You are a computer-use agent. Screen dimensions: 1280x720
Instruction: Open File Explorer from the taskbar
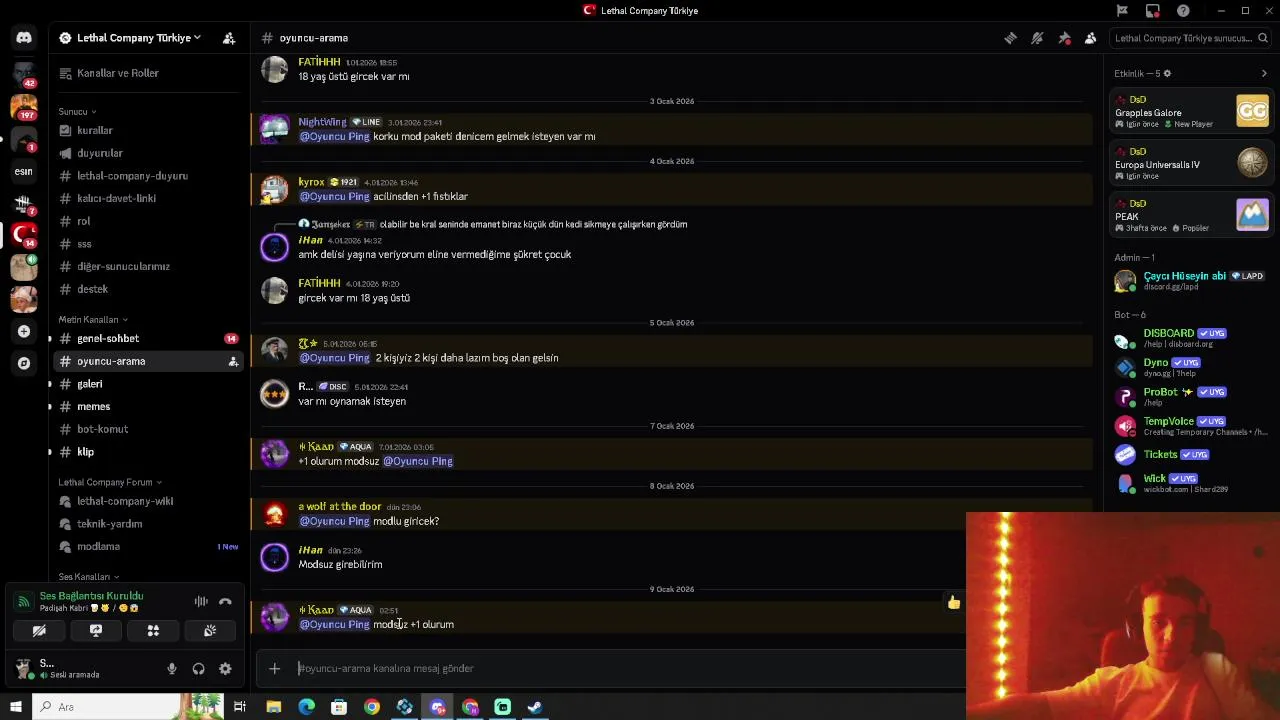point(273,707)
